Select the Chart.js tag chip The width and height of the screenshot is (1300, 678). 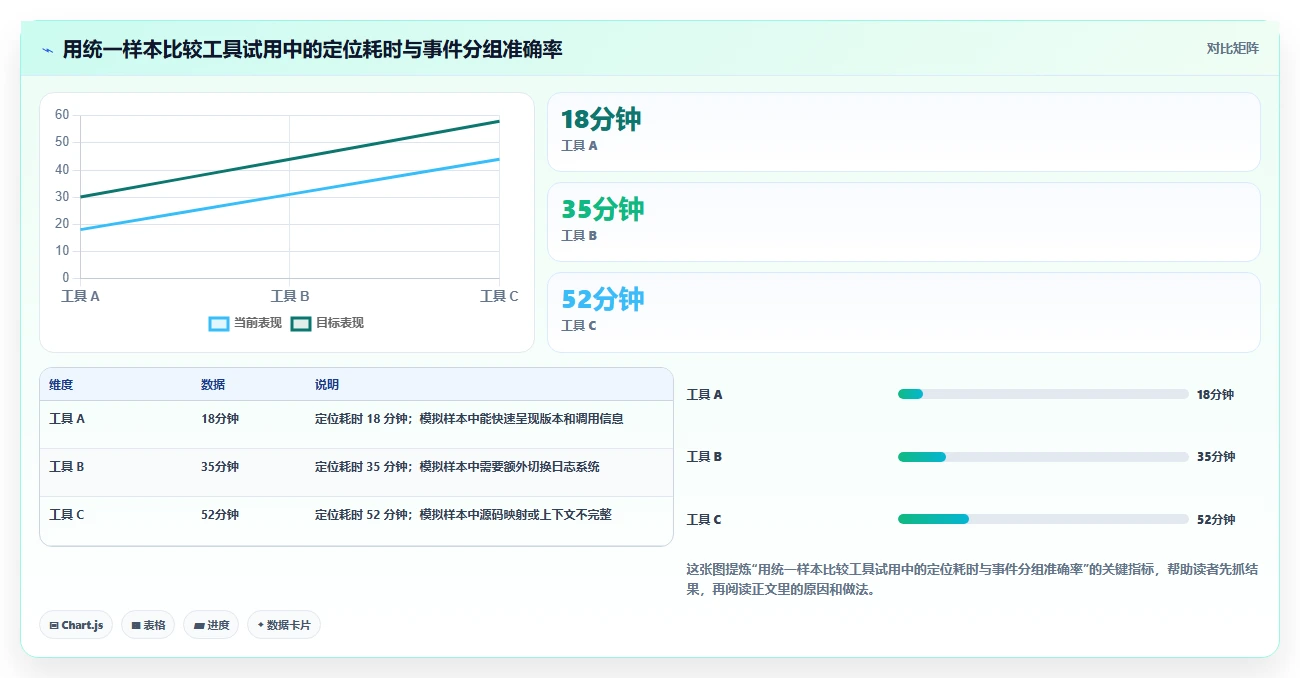tap(76, 625)
